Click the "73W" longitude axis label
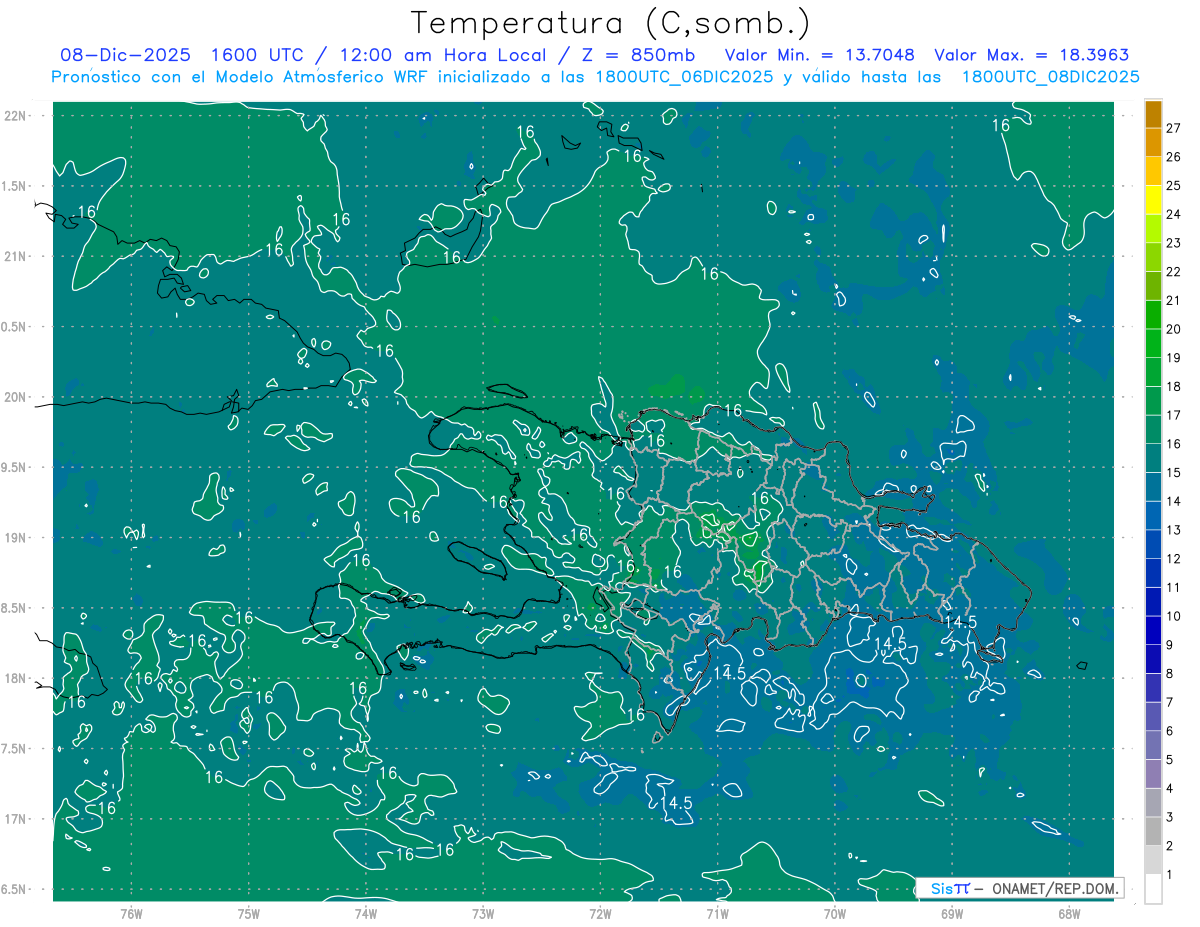 483,913
